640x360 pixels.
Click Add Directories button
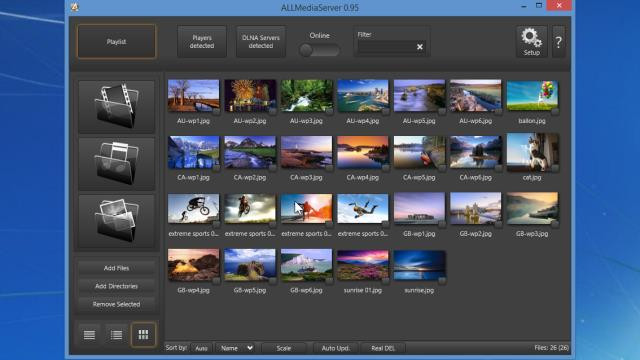(116, 286)
